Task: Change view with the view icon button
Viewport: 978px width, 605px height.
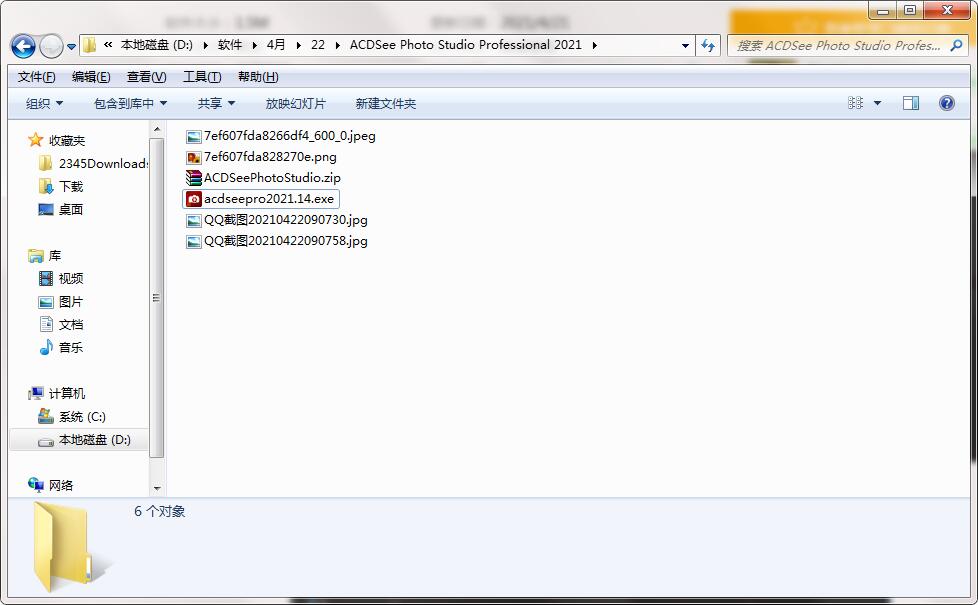Action: pos(855,103)
